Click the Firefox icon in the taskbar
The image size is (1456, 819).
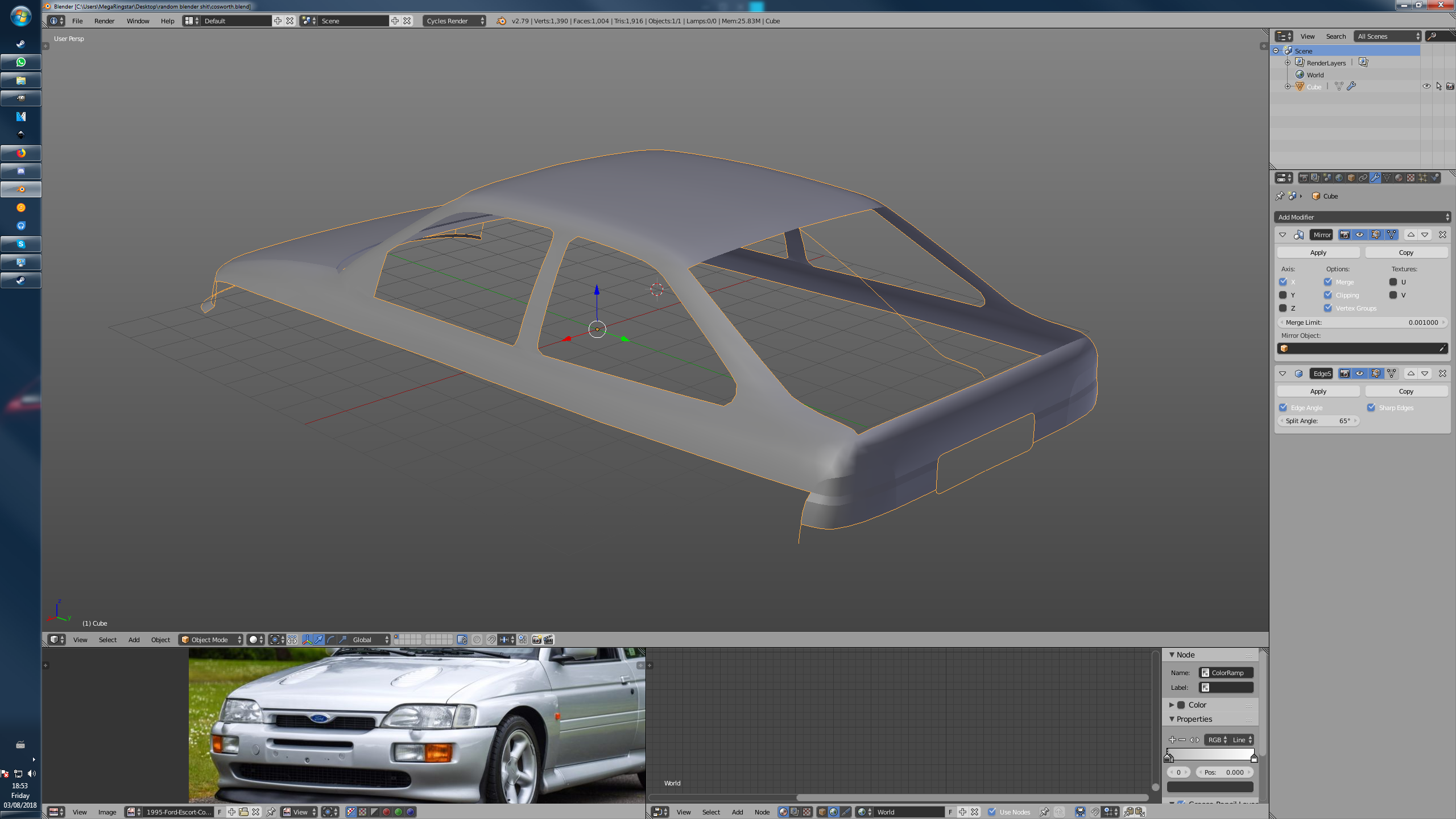(21, 153)
